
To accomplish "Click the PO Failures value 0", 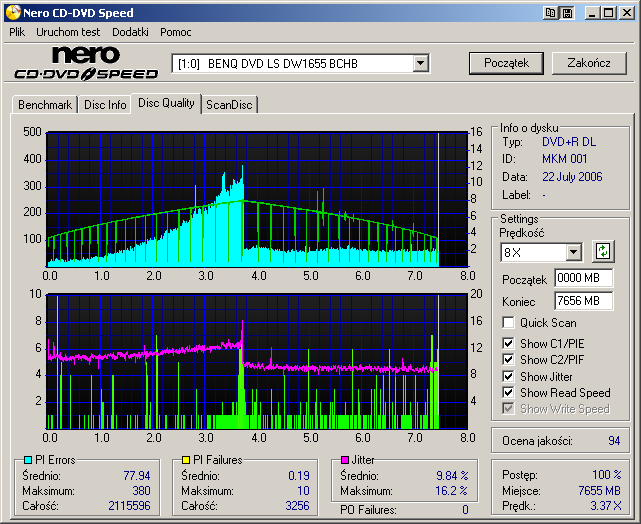I will coord(465,510).
